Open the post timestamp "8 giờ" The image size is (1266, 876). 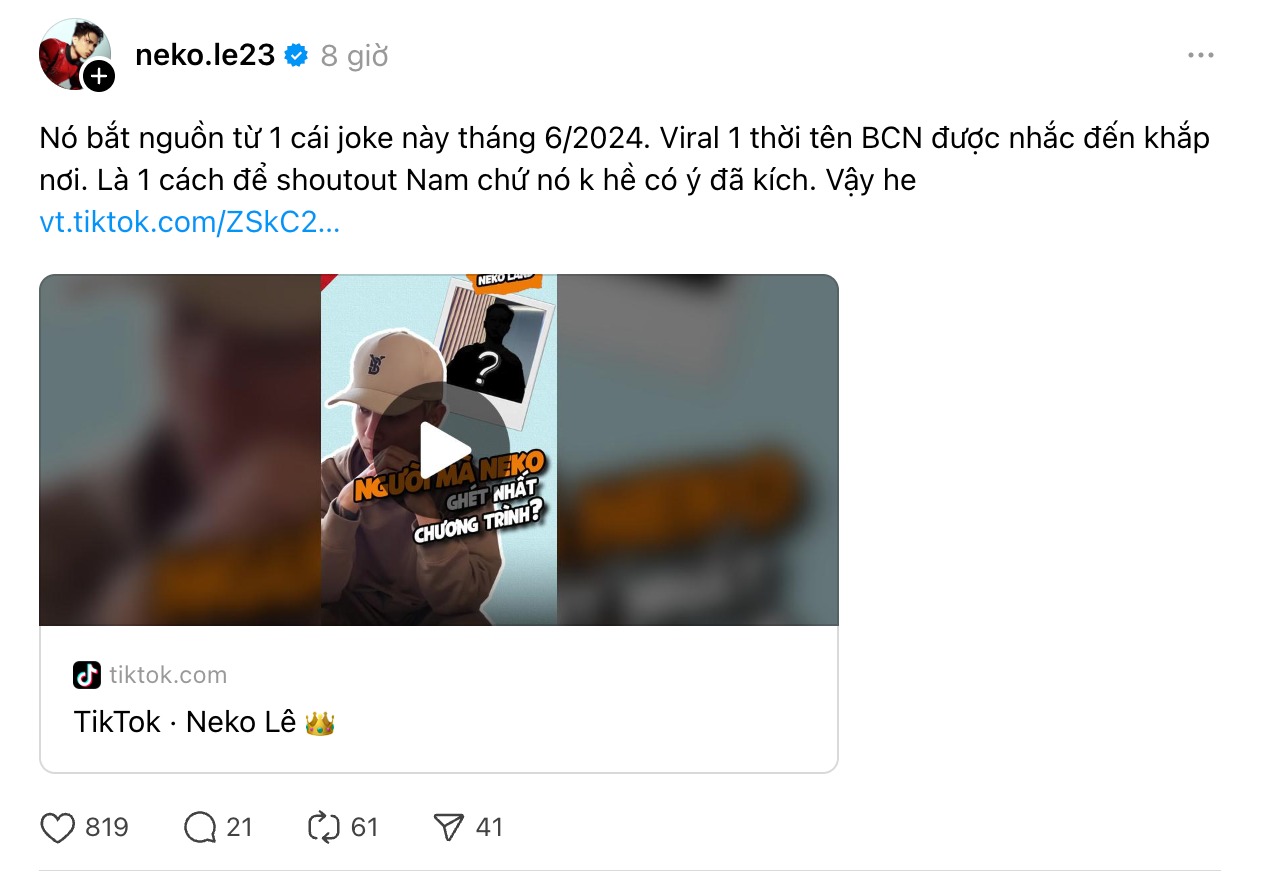tap(354, 56)
